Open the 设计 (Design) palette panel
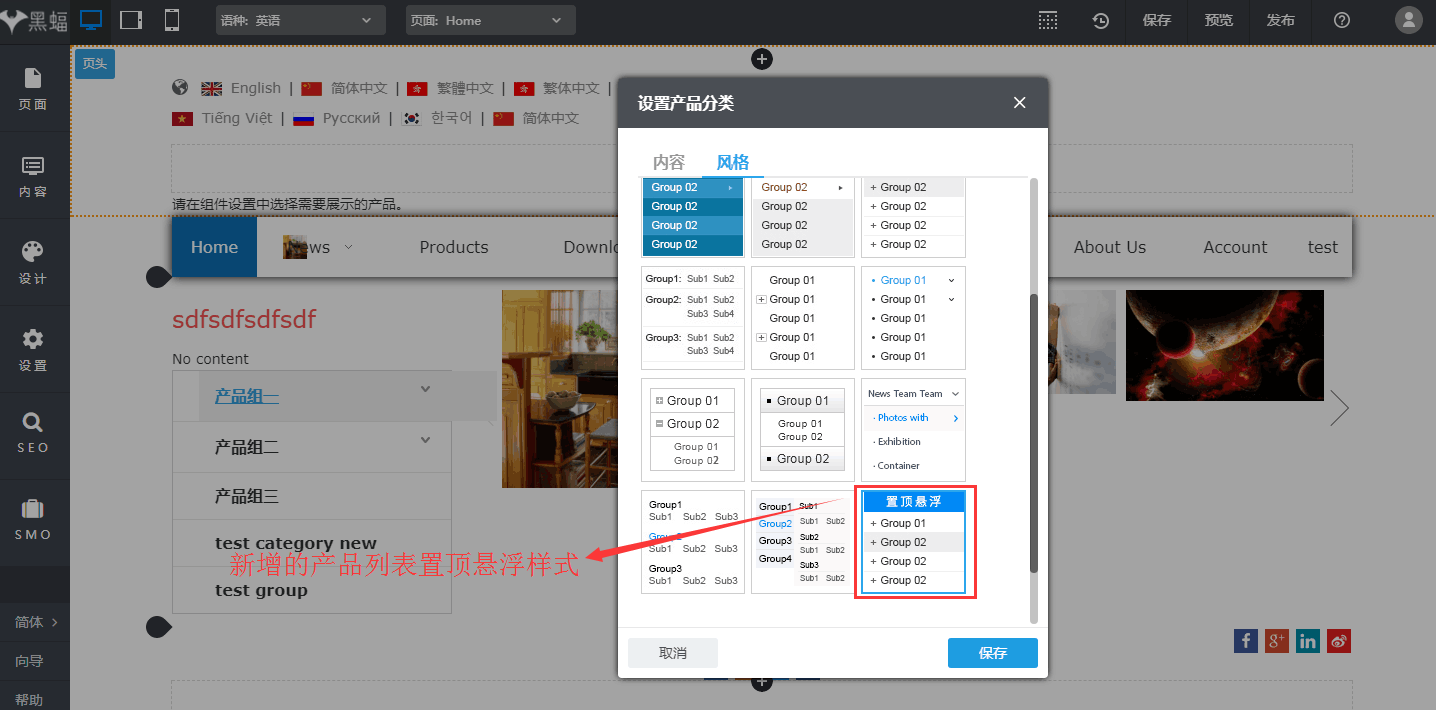Screen dimensions: 1436x710 (x=33, y=262)
